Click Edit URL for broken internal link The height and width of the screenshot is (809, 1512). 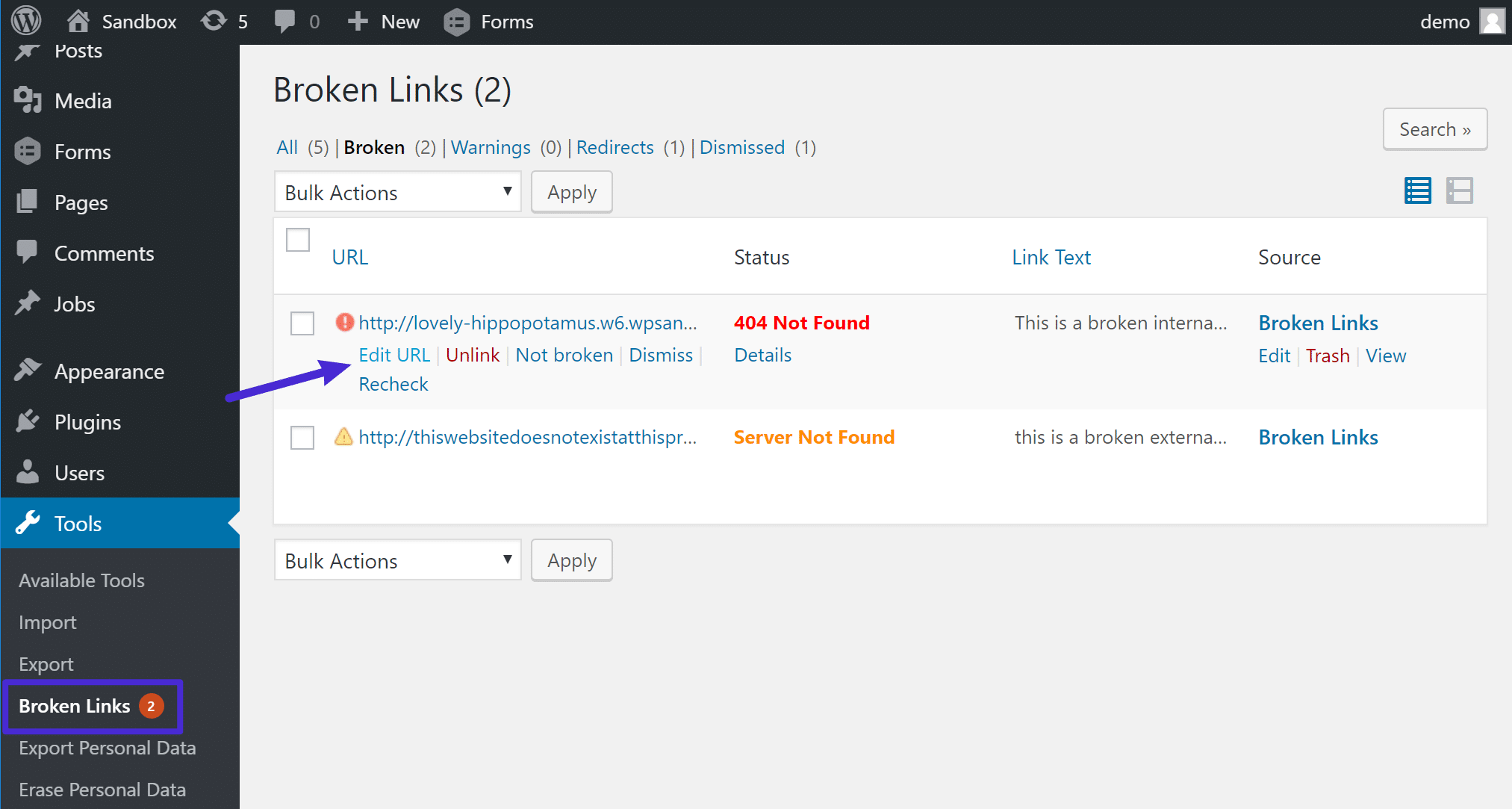(x=393, y=355)
